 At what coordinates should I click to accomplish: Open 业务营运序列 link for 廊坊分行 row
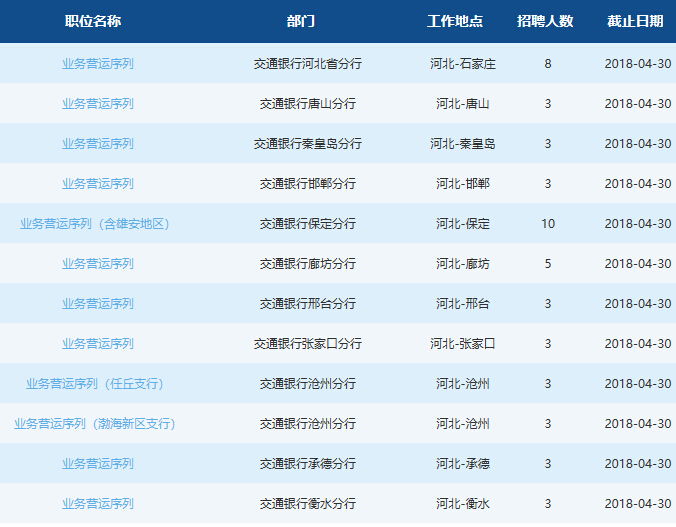98,264
